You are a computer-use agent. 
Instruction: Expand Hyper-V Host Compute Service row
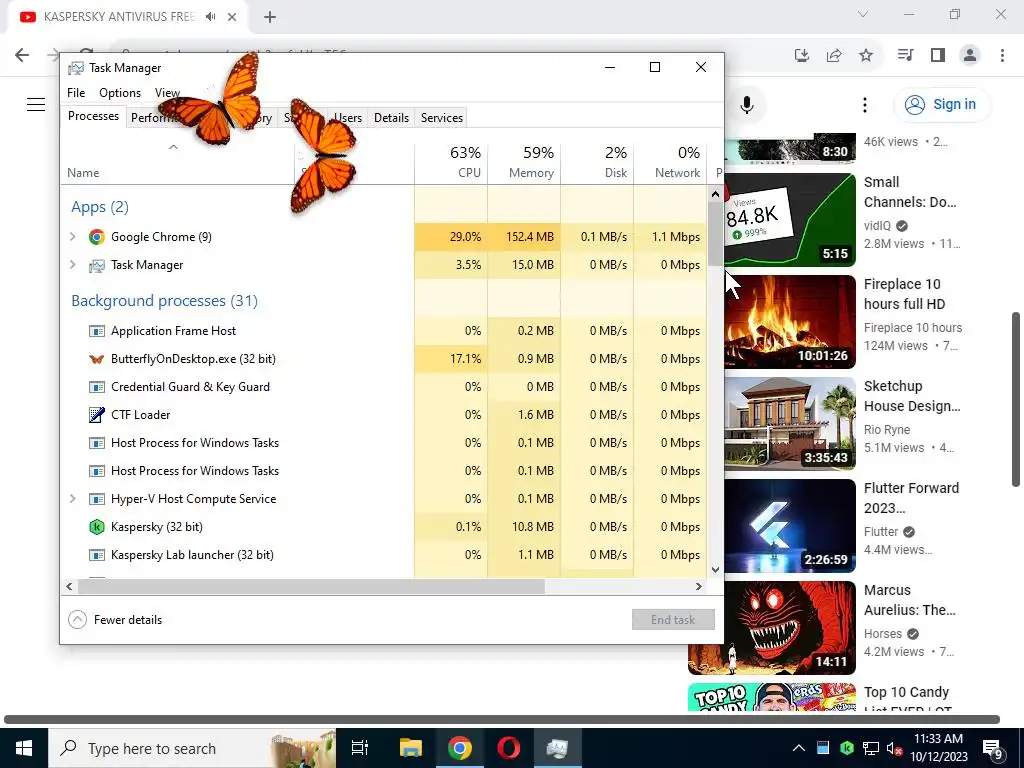(x=73, y=499)
